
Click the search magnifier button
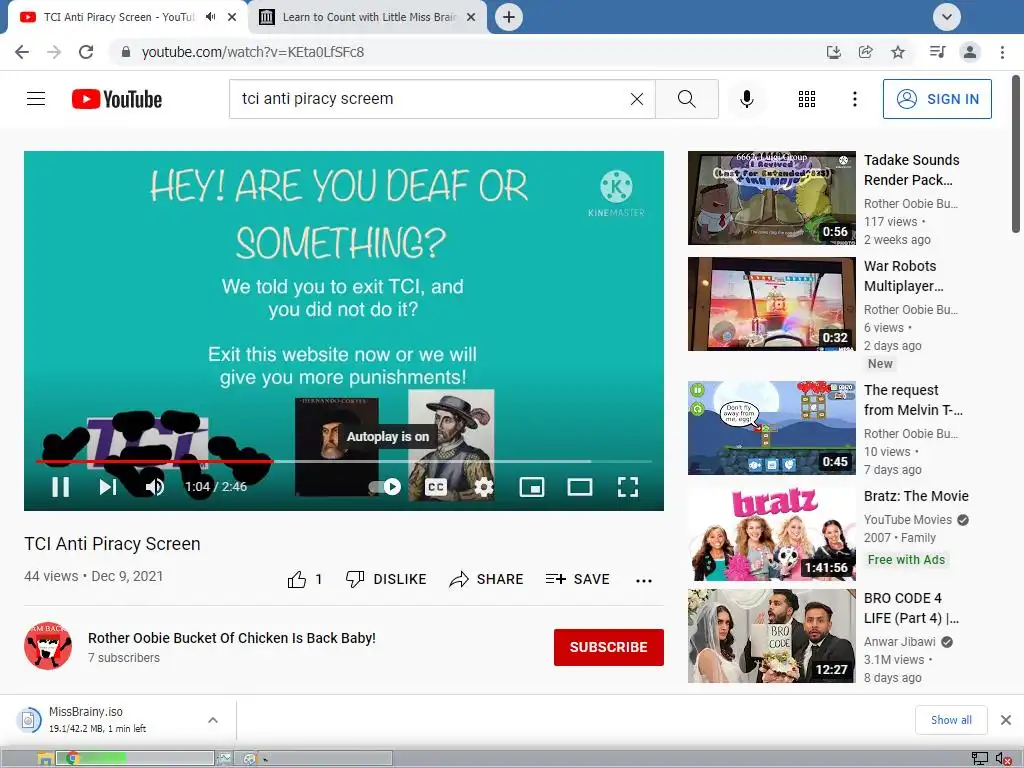click(686, 99)
